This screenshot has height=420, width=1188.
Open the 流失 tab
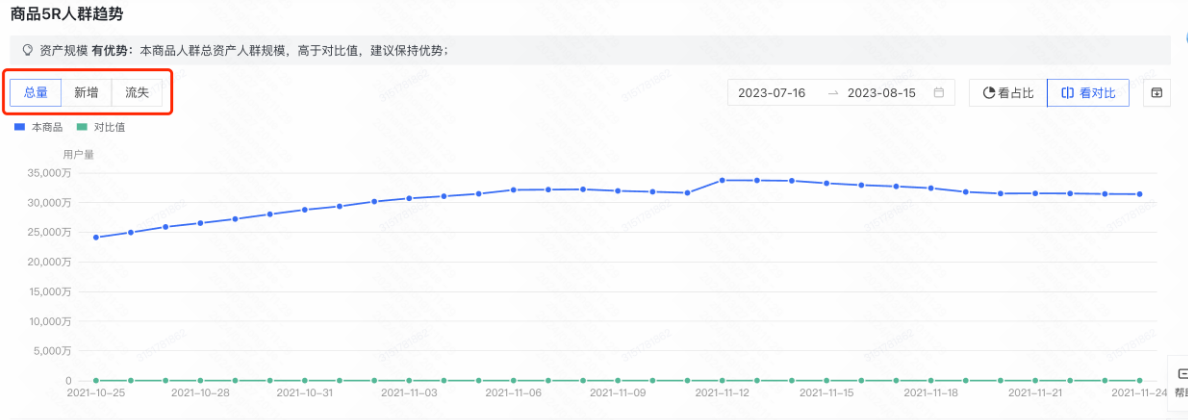(x=137, y=92)
